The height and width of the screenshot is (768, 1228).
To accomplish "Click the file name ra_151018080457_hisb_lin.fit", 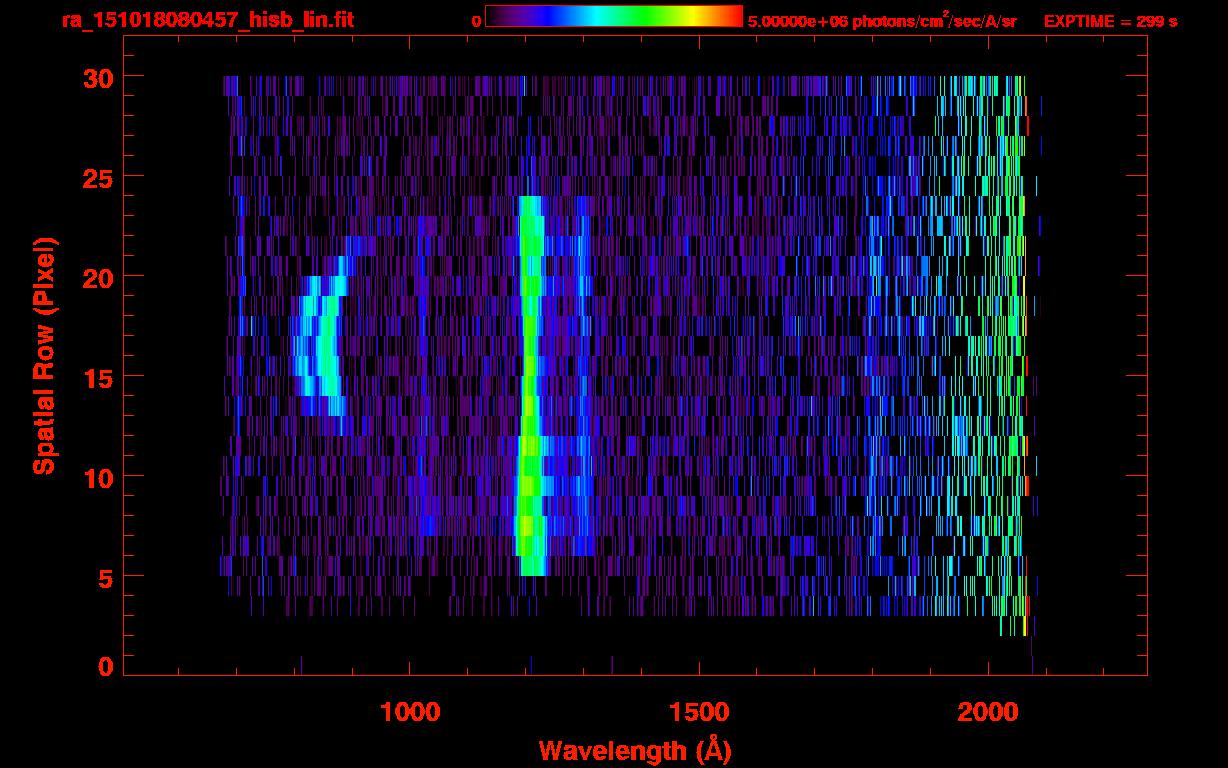I will [x=207, y=20].
